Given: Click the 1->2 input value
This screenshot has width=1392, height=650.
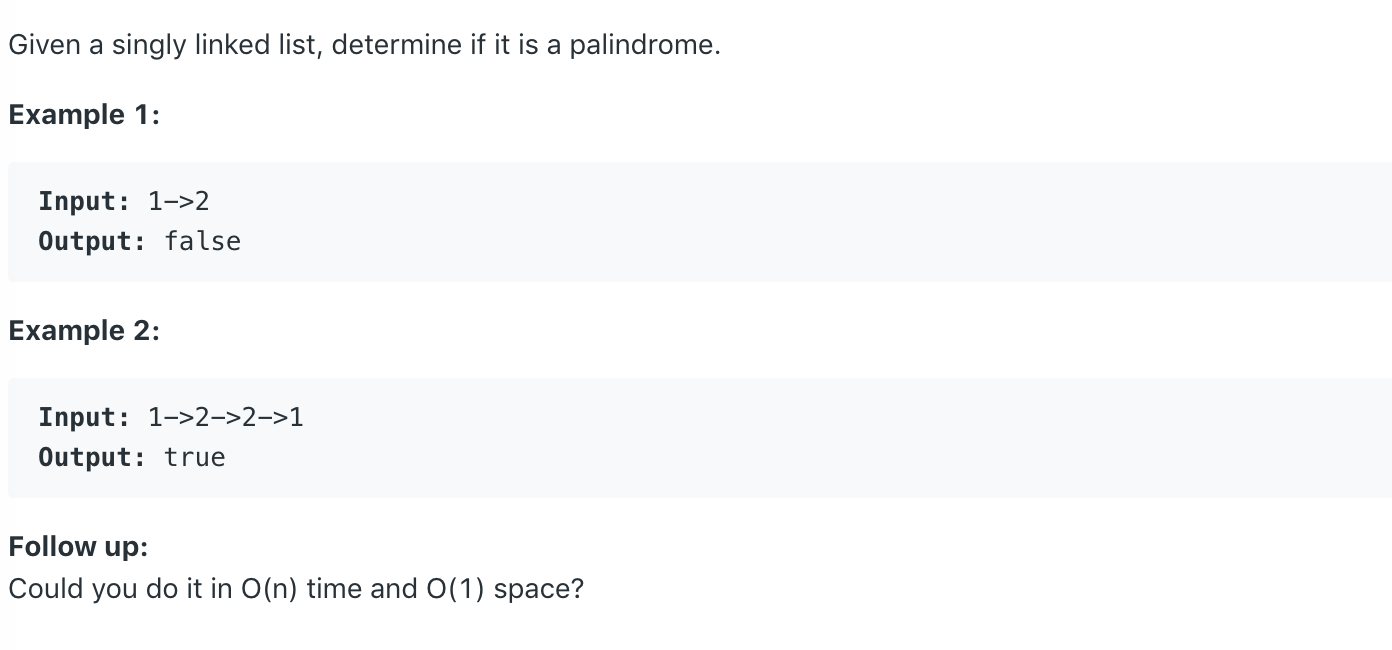Looking at the screenshot, I should [179, 201].
